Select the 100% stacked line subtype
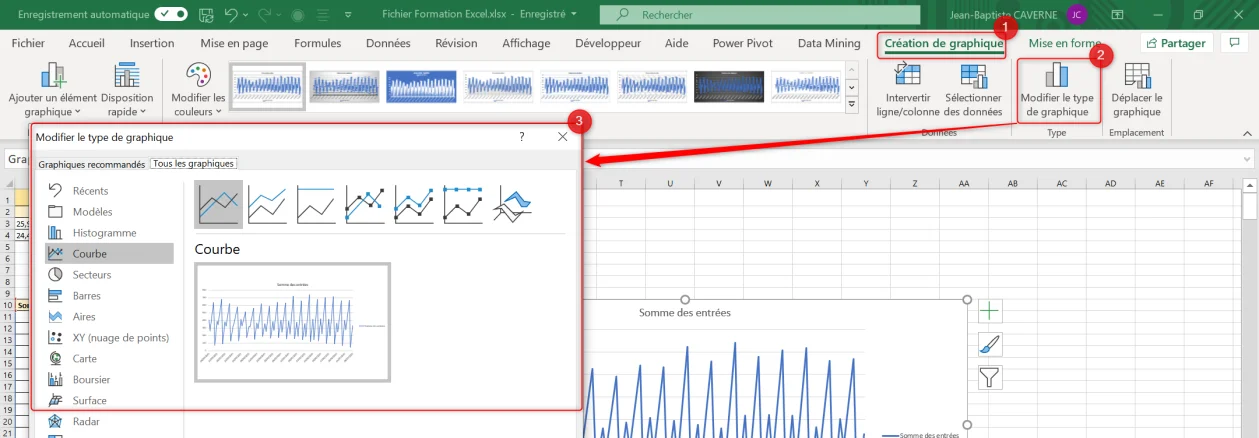This screenshot has height=438, width=1259. click(x=316, y=204)
